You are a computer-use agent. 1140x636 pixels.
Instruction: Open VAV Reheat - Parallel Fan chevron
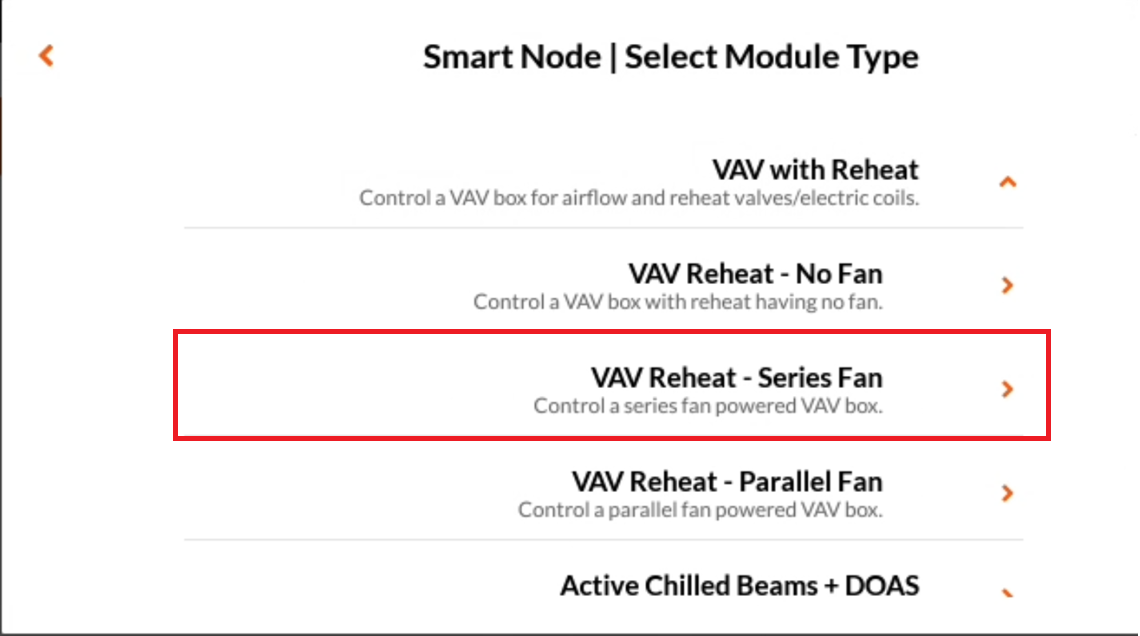[1007, 493]
